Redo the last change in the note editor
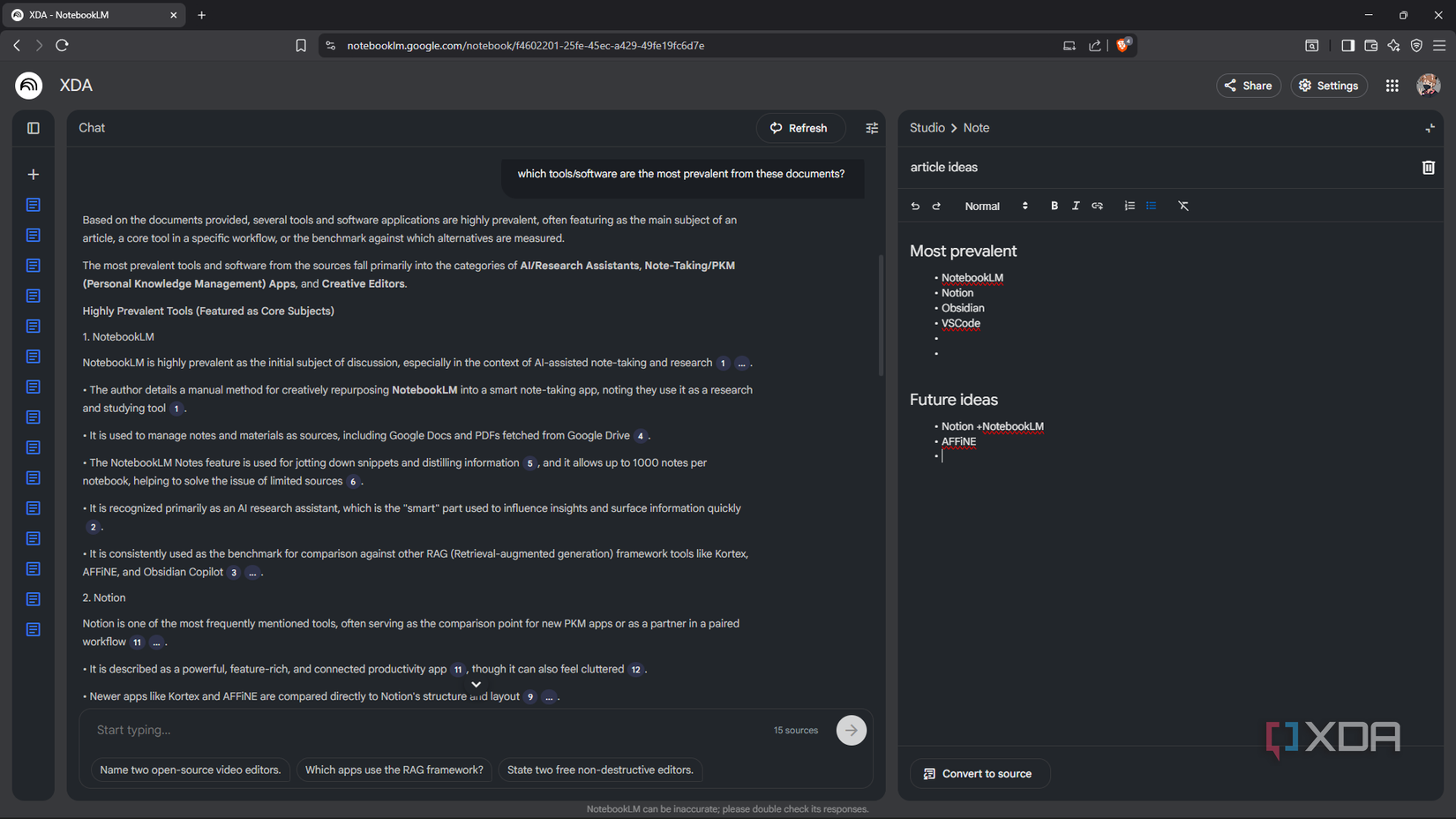The image size is (1456, 819). point(936,206)
